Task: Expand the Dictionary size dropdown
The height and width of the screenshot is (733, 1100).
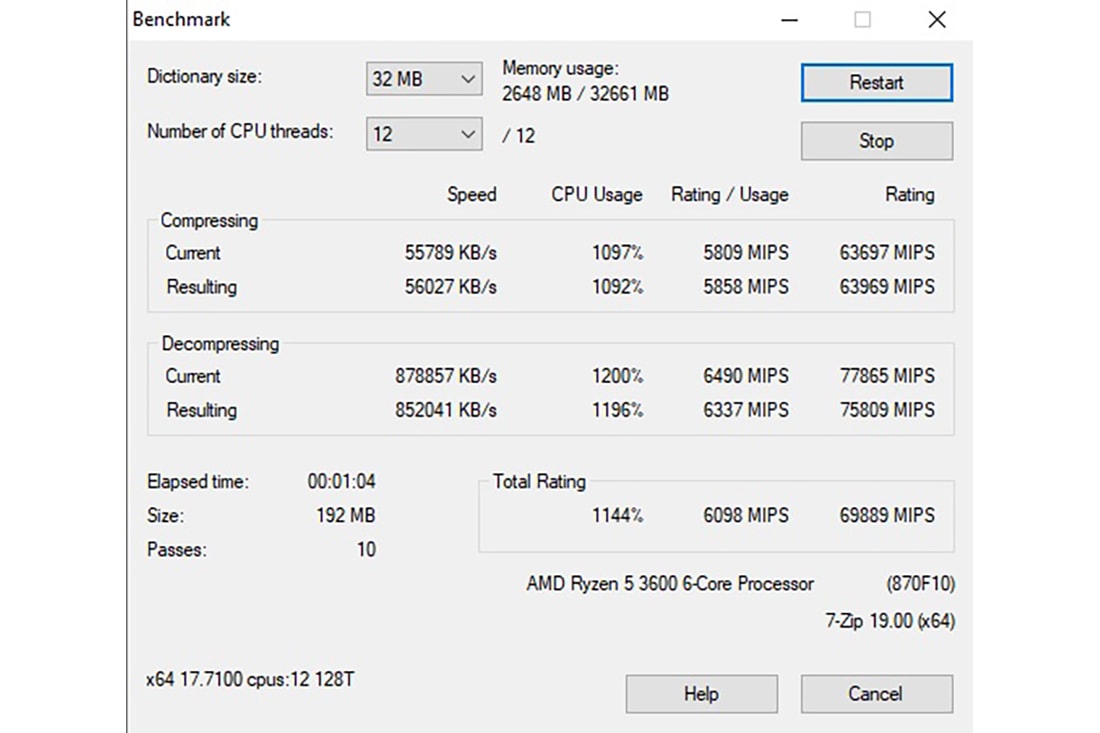Action: pyautogui.click(x=424, y=79)
